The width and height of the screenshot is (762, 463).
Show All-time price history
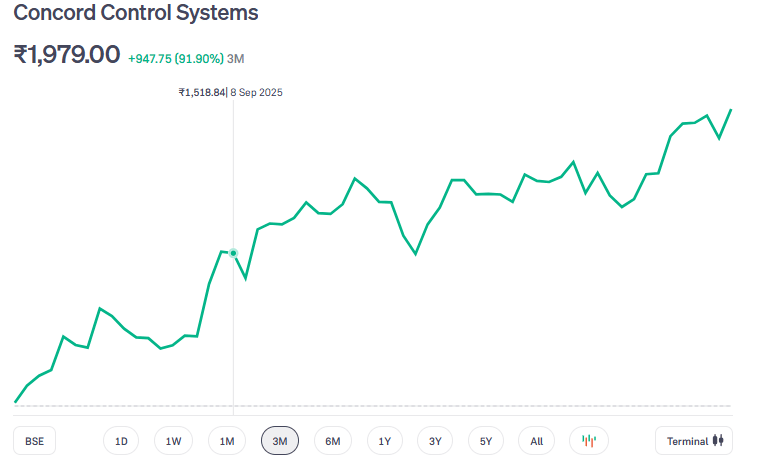point(537,441)
